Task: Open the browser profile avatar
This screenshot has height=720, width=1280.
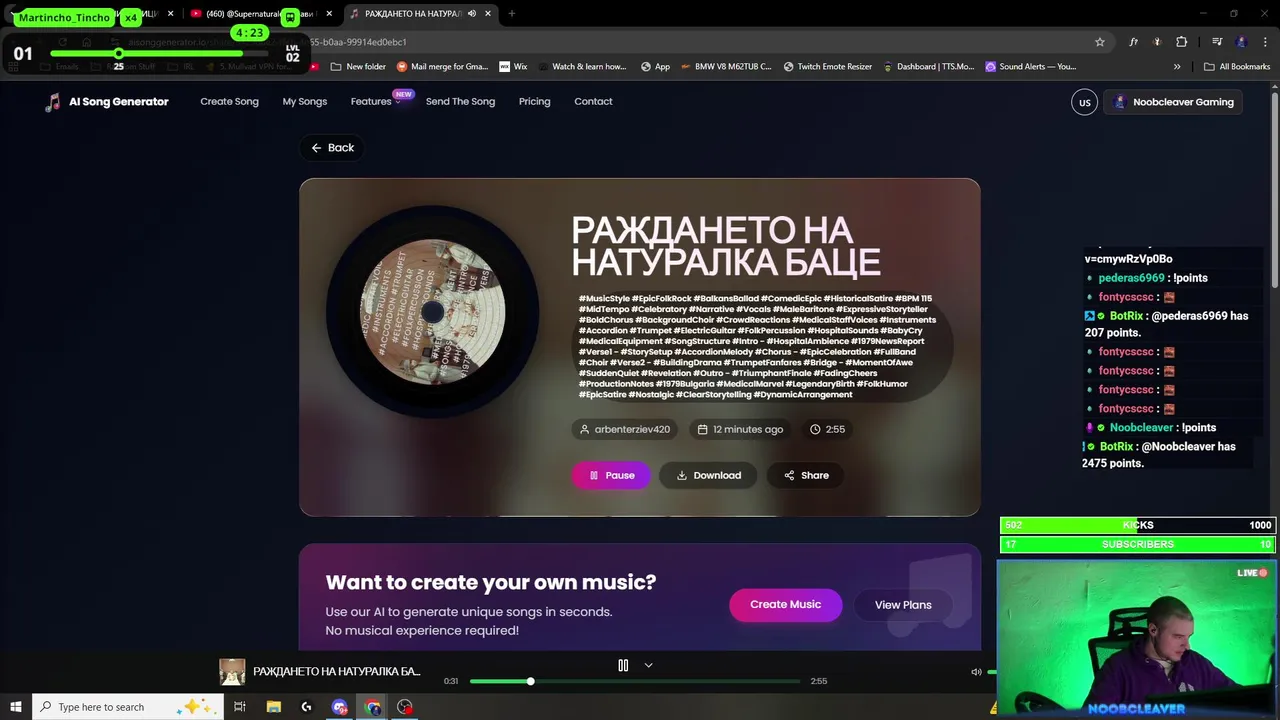Action: (x=1241, y=42)
